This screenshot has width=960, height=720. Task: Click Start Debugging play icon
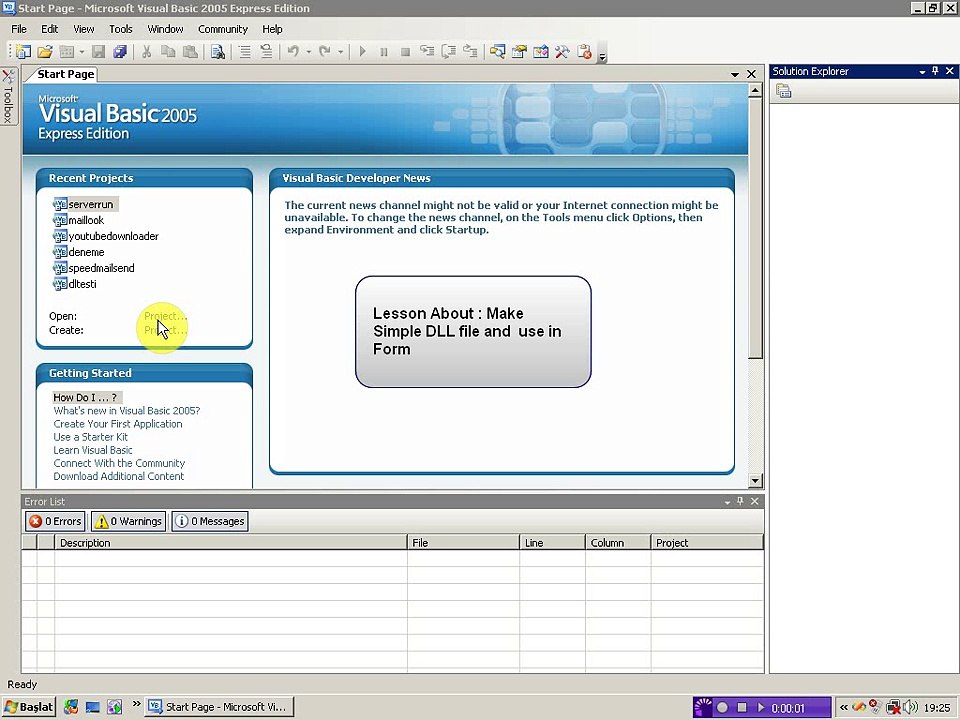pos(362,52)
